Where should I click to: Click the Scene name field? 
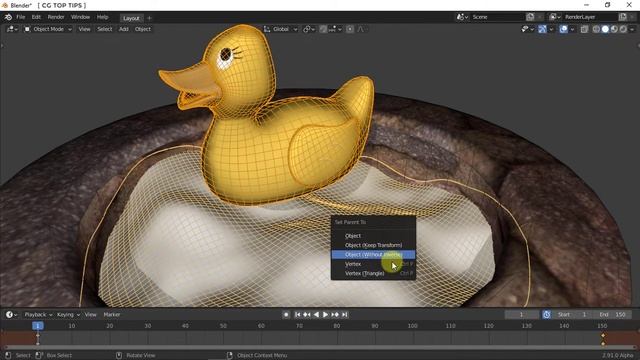pos(497,17)
